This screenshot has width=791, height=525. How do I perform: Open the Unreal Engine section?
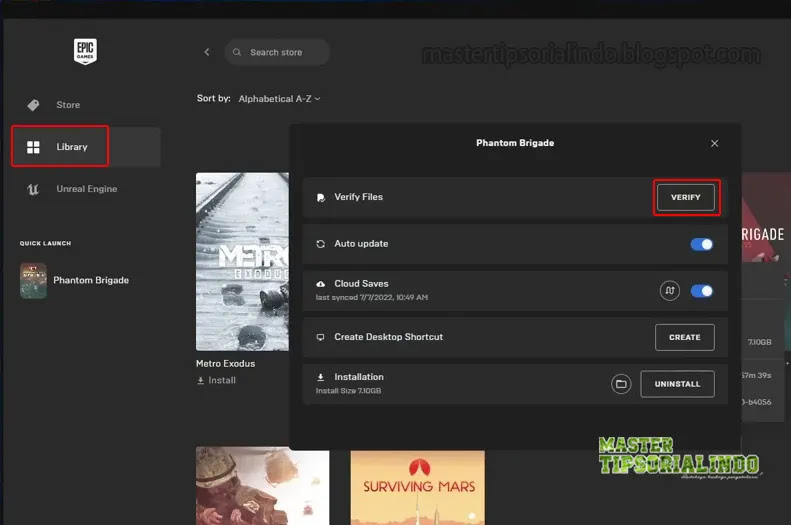click(87, 189)
